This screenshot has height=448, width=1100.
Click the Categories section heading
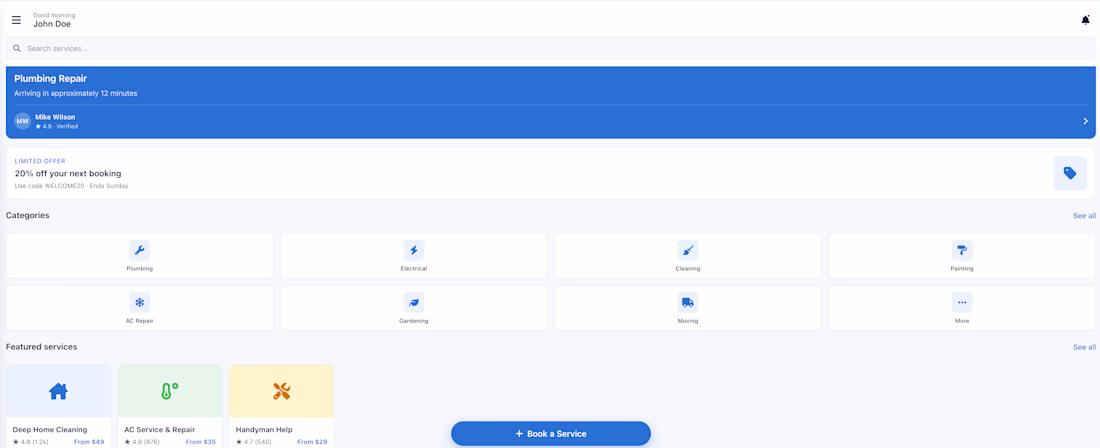pyautogui.click(x=27, y=215)
